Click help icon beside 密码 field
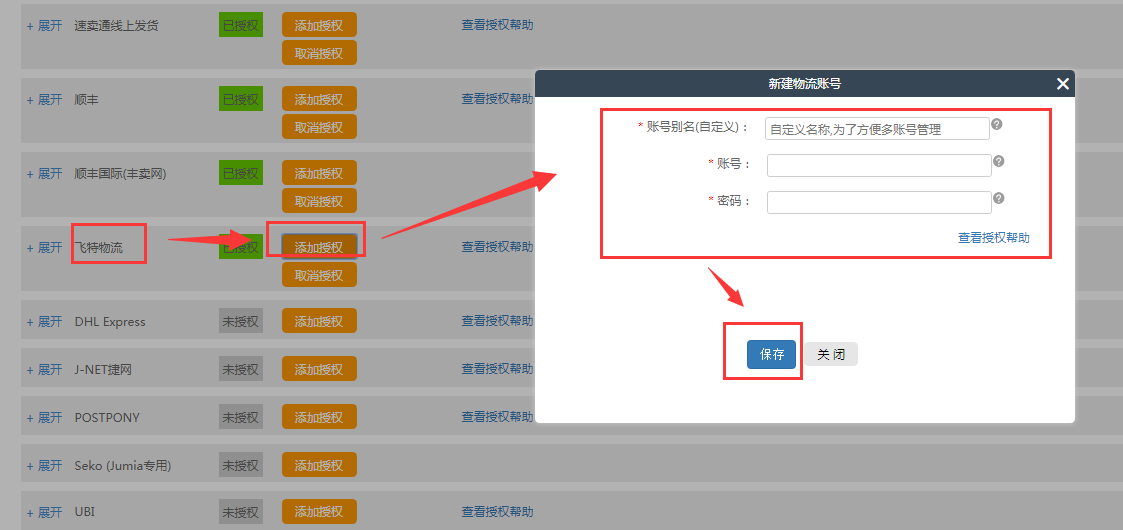This screenshot has width=1123, height=530. [x=998, y=198]
